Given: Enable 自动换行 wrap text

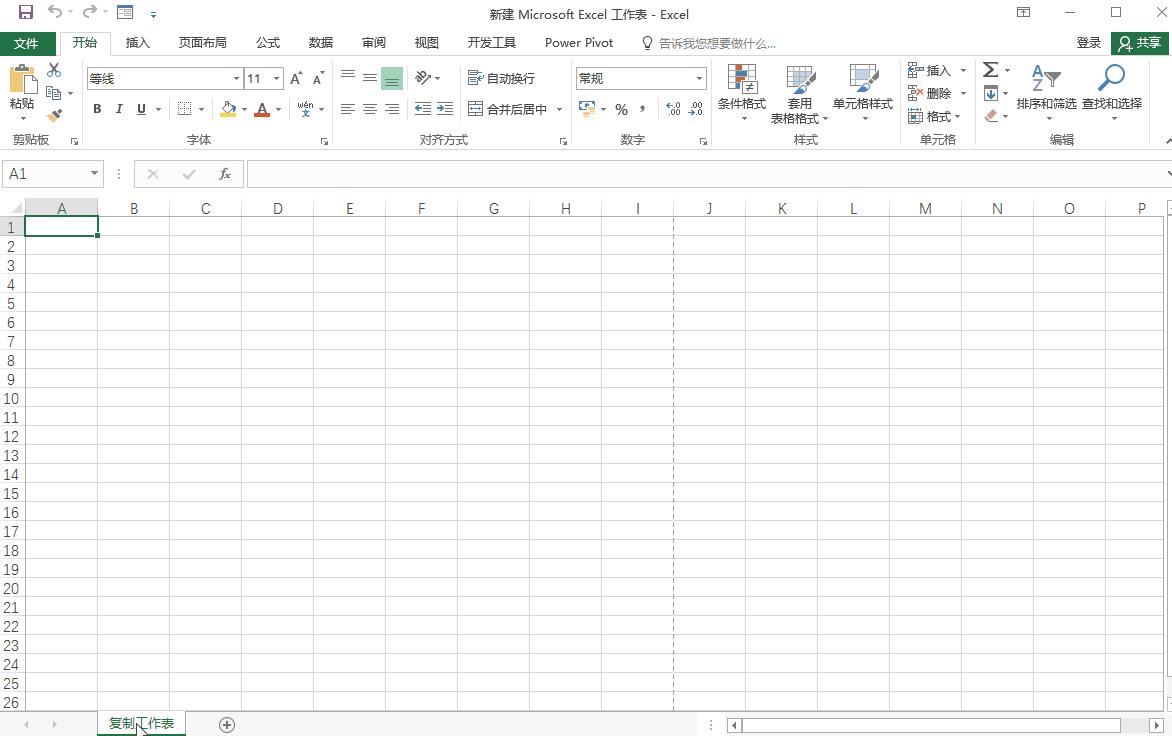Looking at the screenshot, I should [x=502, y=78].
